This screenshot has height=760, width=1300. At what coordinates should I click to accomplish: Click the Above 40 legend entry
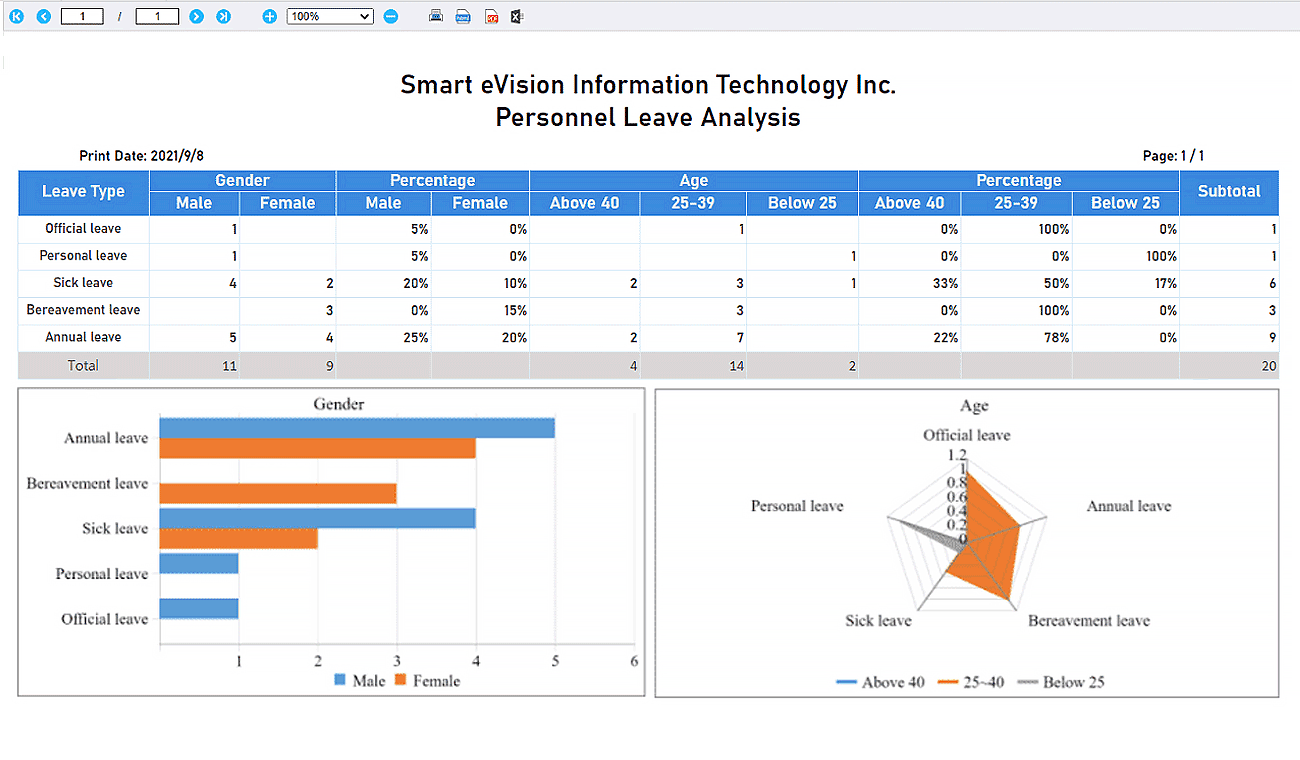point(880,682)
